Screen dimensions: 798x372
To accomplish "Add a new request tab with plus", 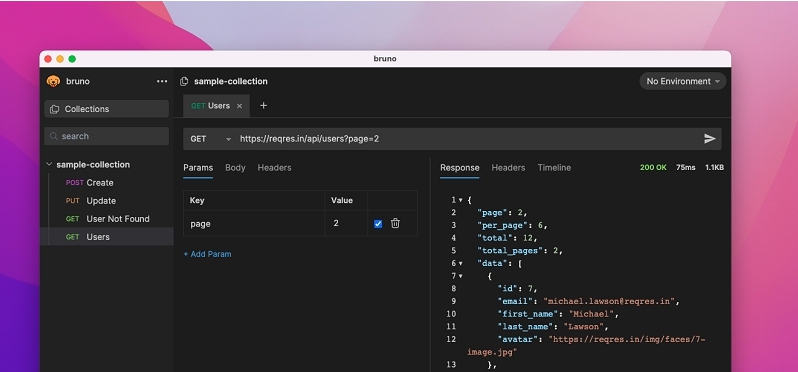I will point(263,105).
